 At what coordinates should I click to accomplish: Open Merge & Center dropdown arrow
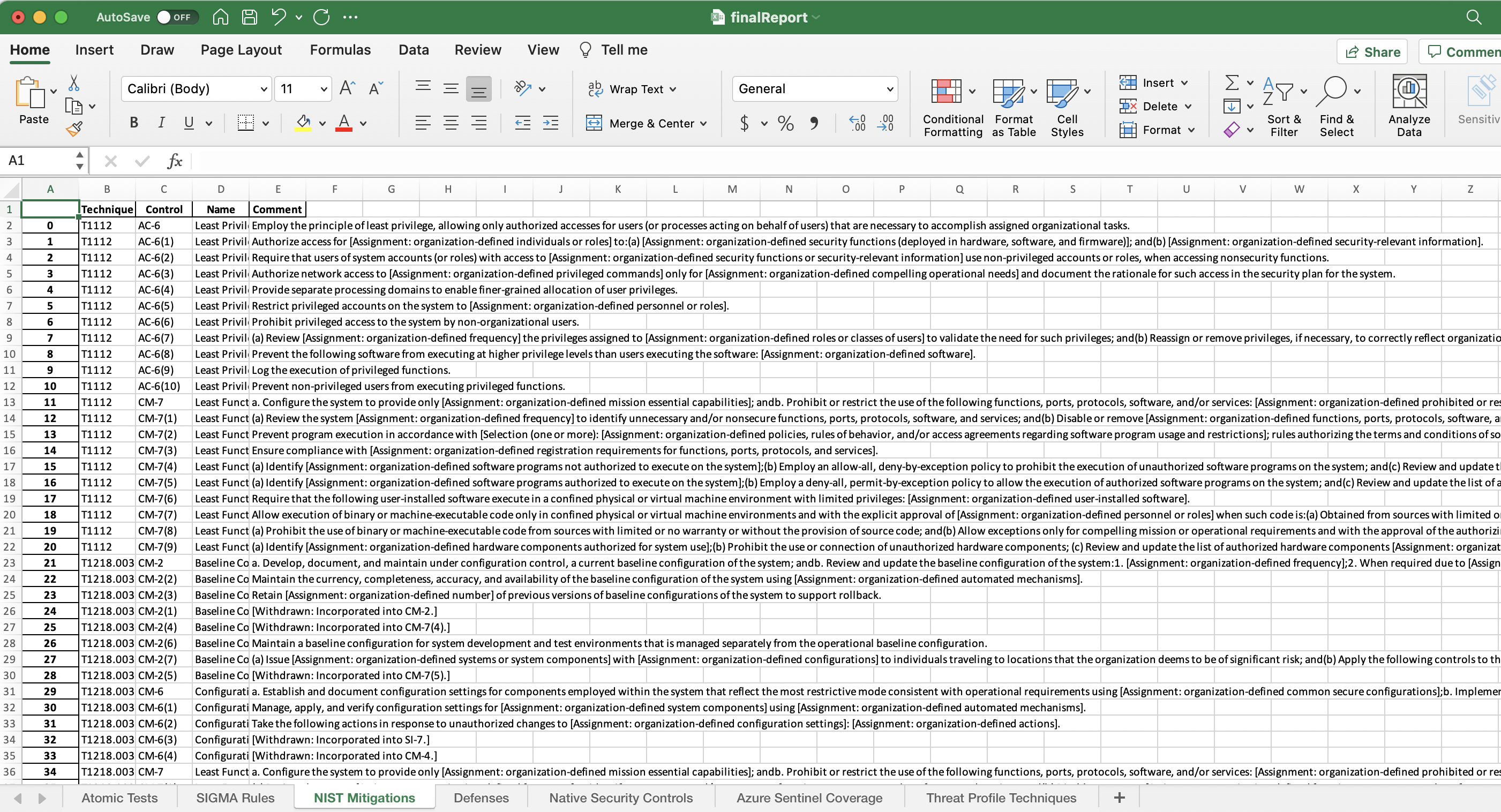tap(703, 124)
